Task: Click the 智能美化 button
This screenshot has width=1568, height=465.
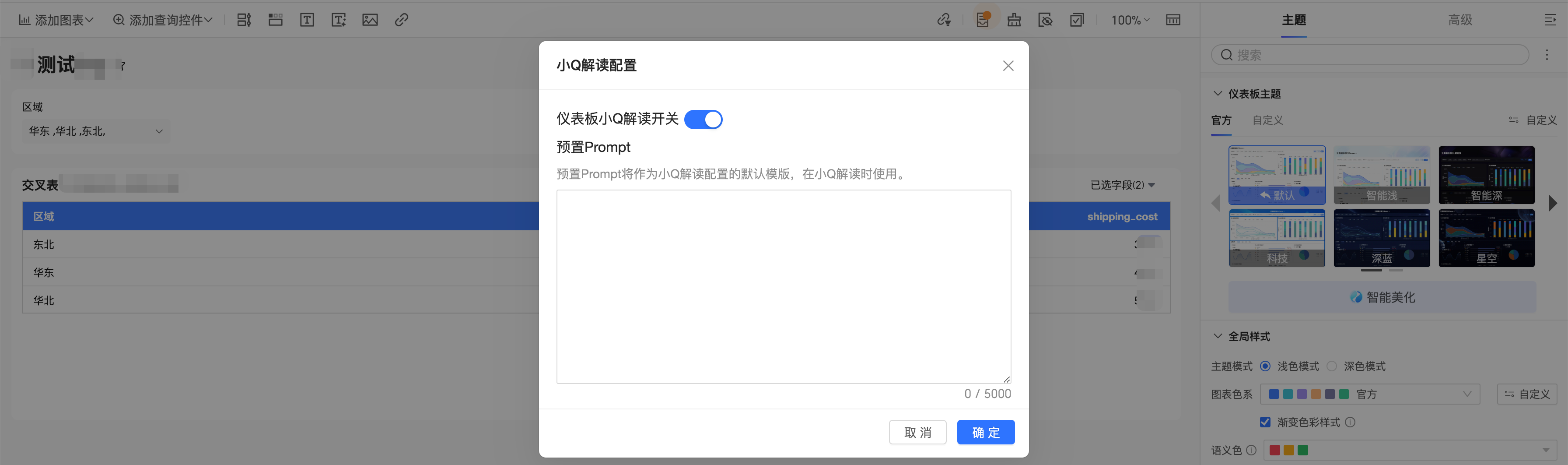Action: [1382, 297]
